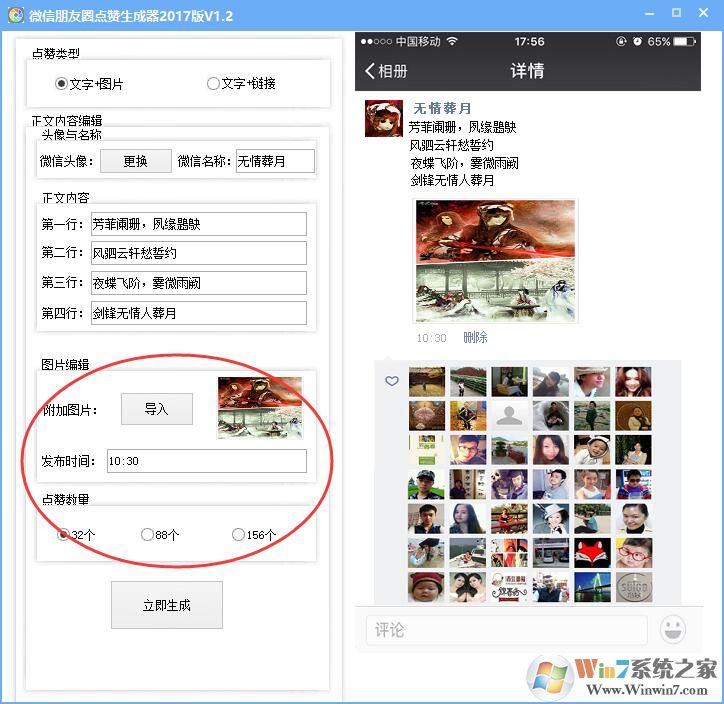Screen dimensions: 724x704
Task: Open the smiley emoji picker
Action: [673, 629]
